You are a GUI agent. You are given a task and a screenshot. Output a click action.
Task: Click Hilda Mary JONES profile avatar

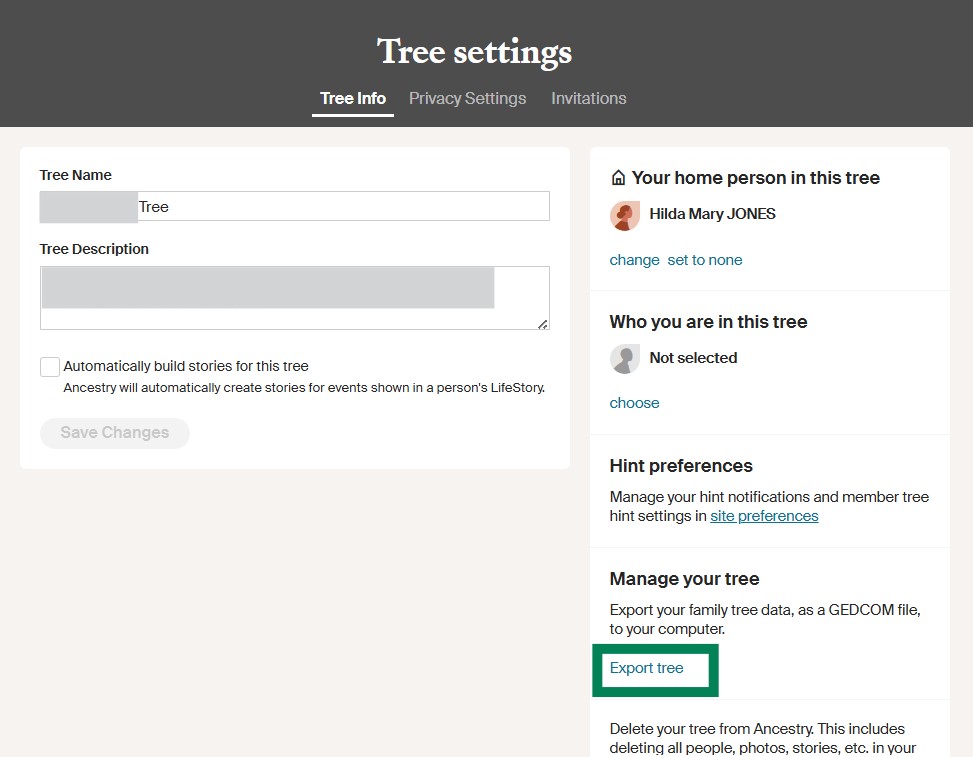point(625,215)
